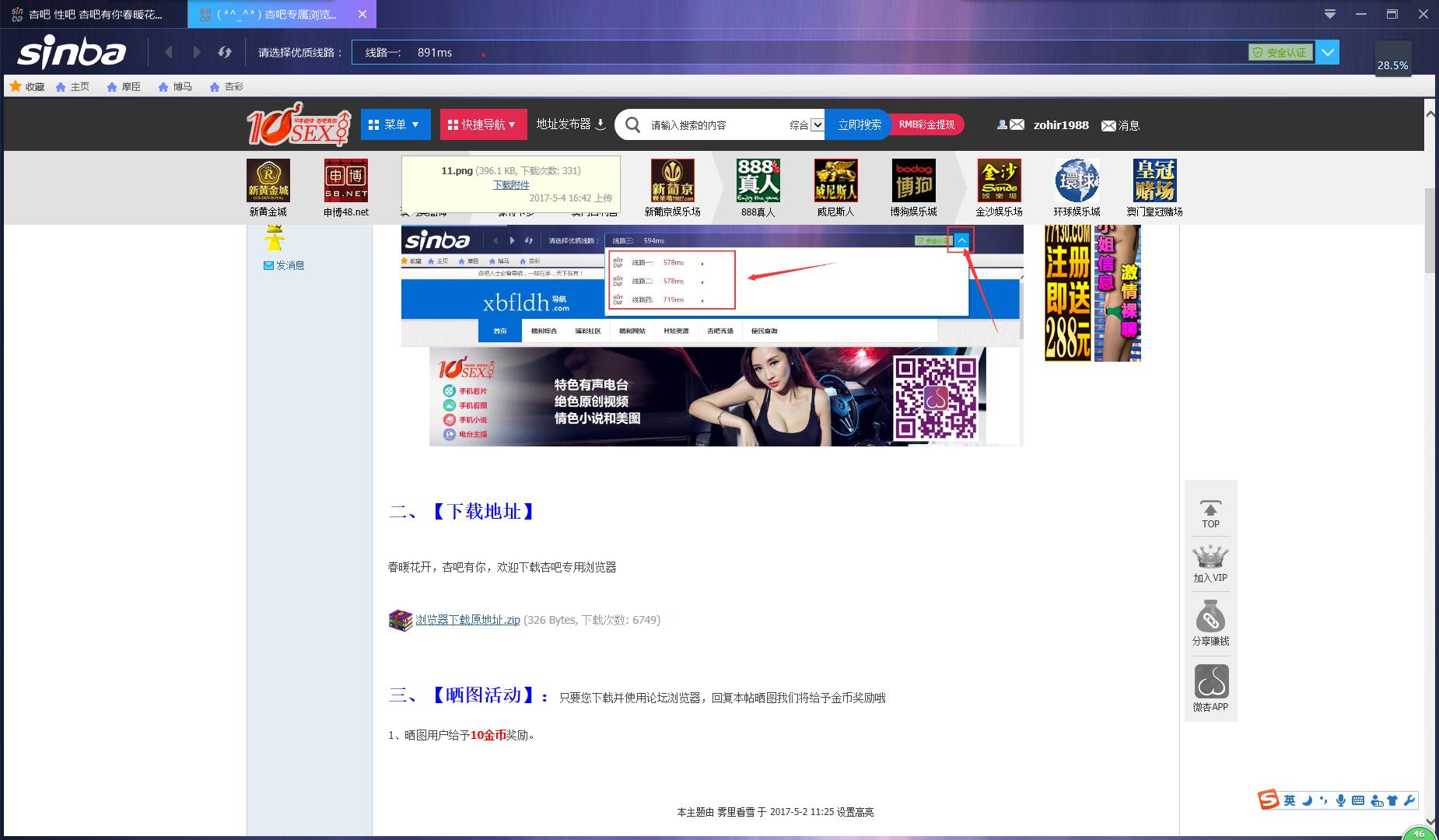The height and width of the screenshot is (840, 1439).
Task: Click the user mail icon beside zohir1988
Action: 1010,124
